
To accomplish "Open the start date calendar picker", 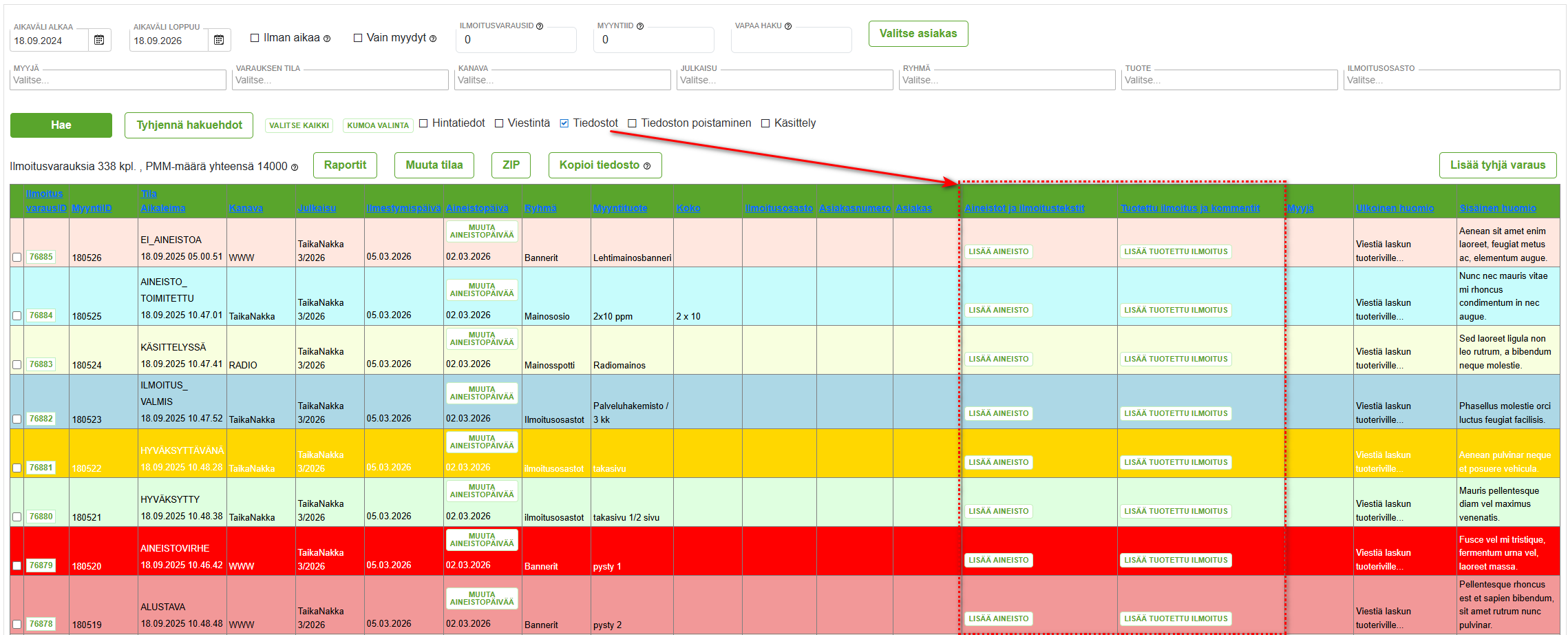I will (99, 40).
